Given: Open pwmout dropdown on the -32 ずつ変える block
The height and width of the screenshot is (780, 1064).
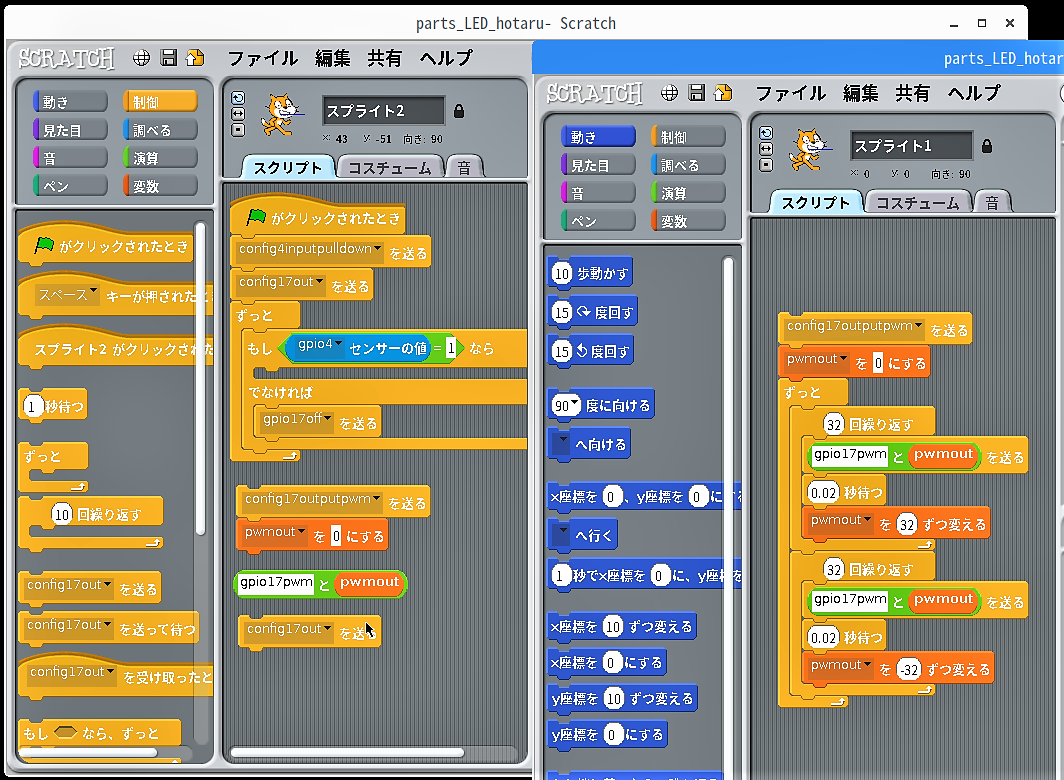Looking at the screenshot, I should click(867, 665).
